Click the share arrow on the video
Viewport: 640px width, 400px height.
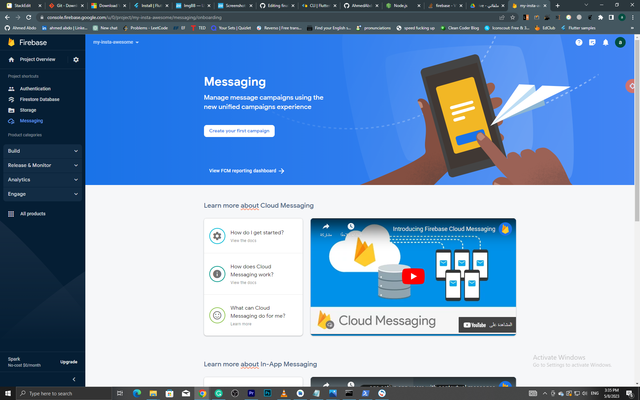coord(326,227)
